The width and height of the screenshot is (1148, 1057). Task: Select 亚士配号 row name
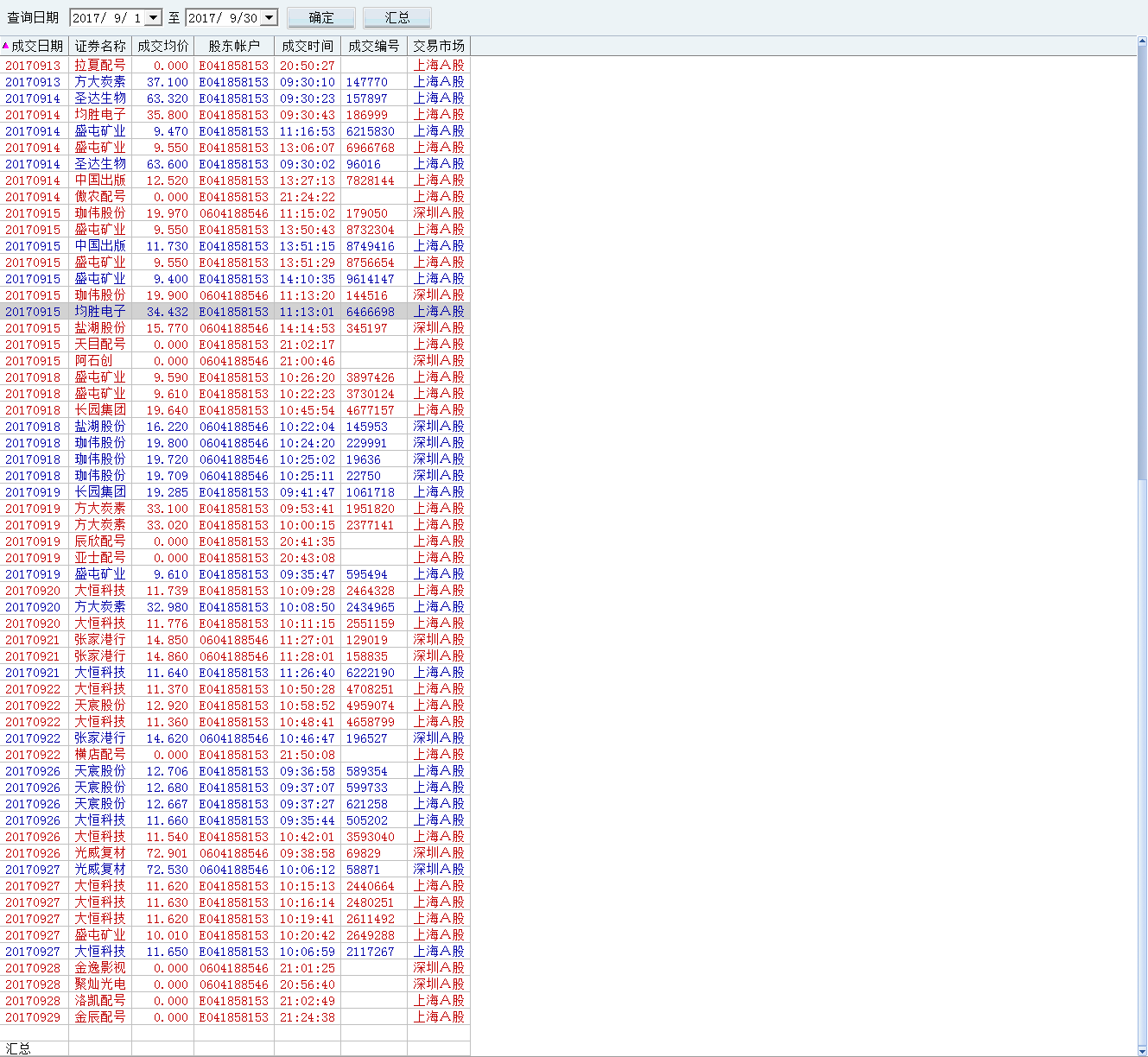pyautogui.click(x=100, y=558)
